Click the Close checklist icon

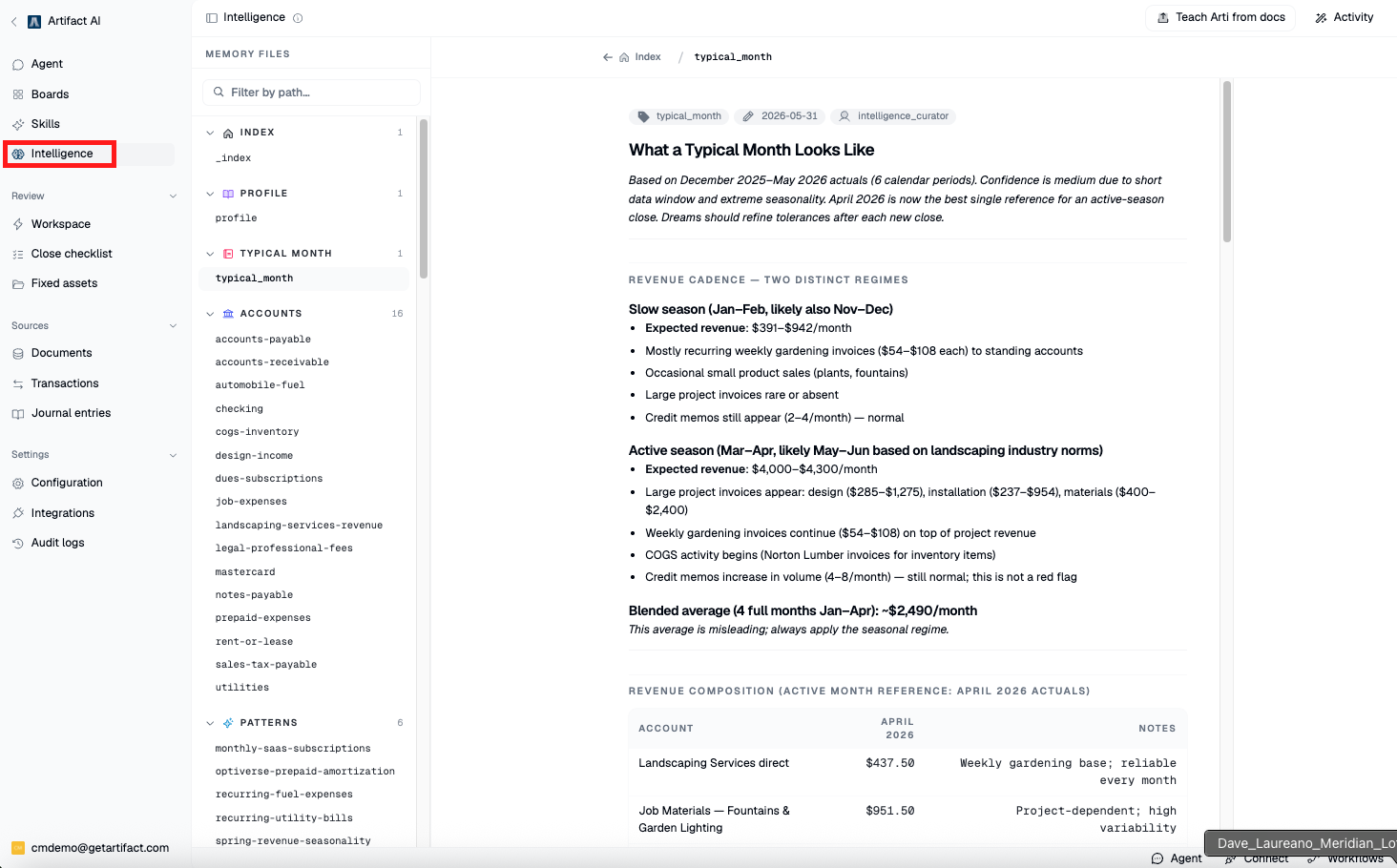(x=18, y=254)
